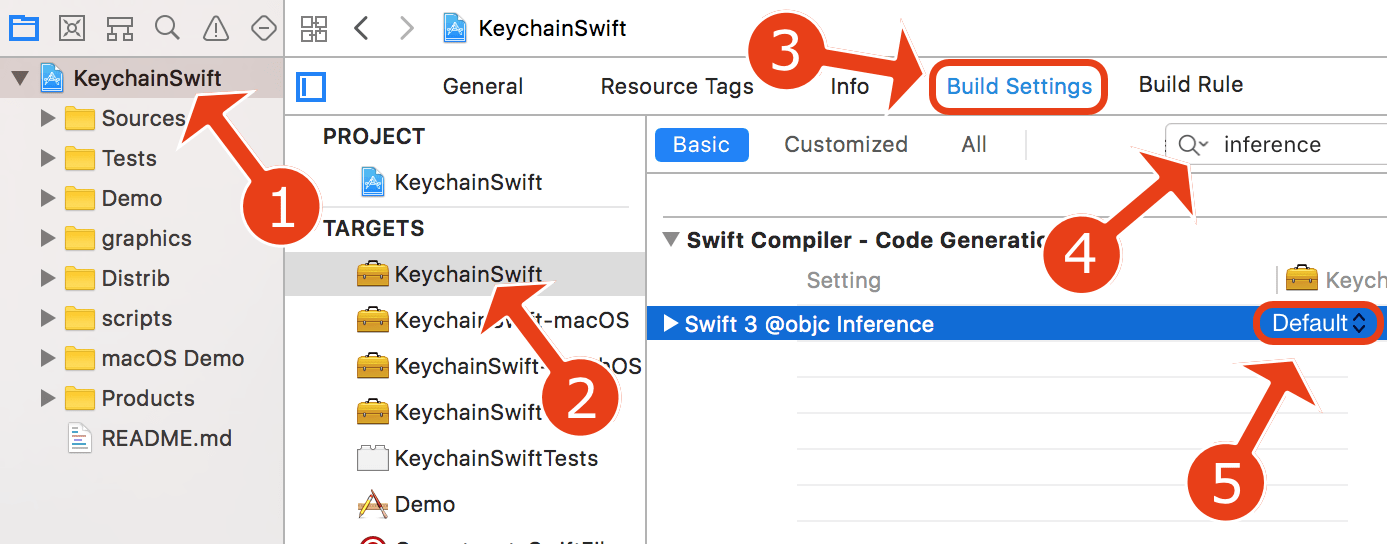The height and width of the screenshot is (544, 1387).
Task: Show Customized build settings
Action: pos(846,144)
